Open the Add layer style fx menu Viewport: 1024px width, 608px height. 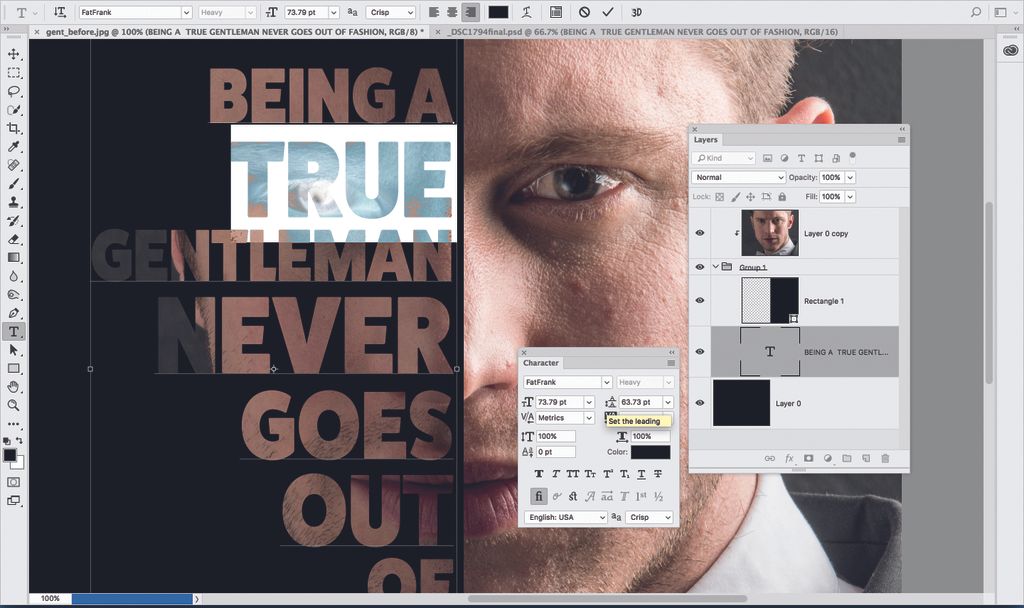click(789, 458)
